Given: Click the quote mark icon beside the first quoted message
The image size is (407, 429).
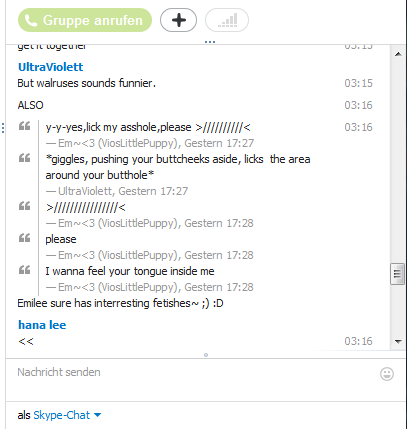Looking at the screenshot, I should (24, 126).
